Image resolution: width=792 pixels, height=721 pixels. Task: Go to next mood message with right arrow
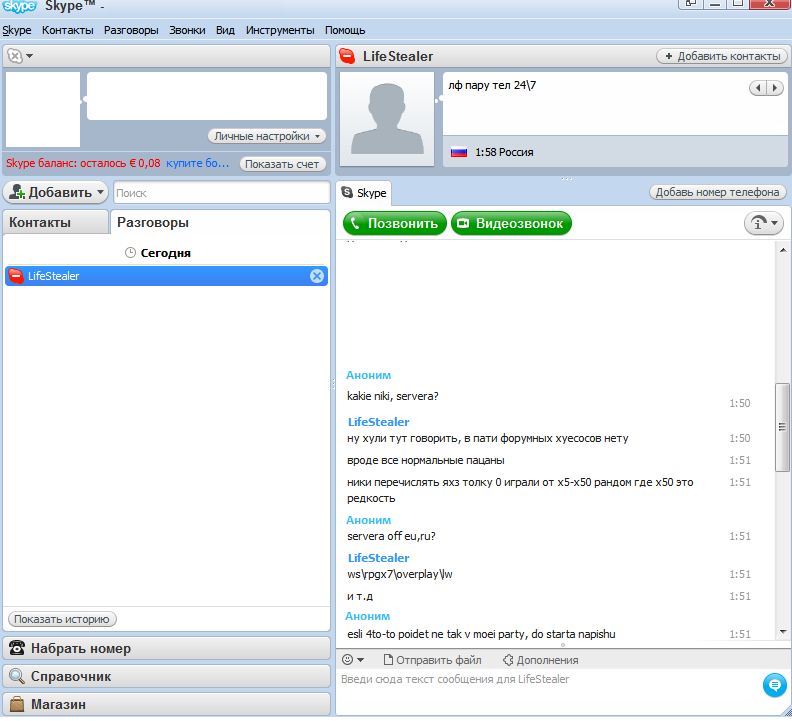(x=775, y=87)
